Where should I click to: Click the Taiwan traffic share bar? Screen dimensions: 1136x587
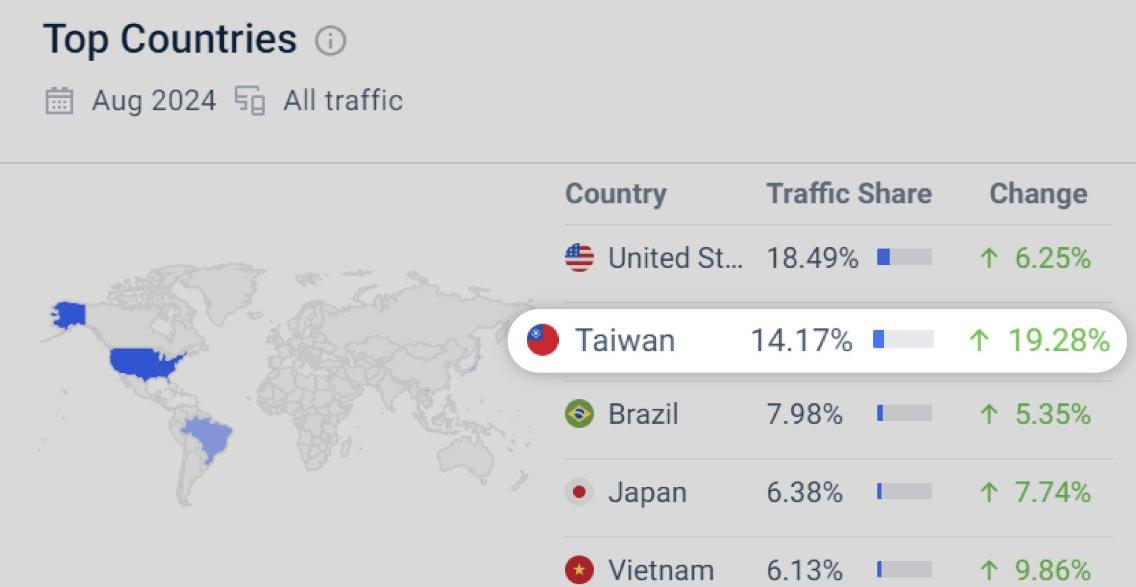tap(903, 340)
